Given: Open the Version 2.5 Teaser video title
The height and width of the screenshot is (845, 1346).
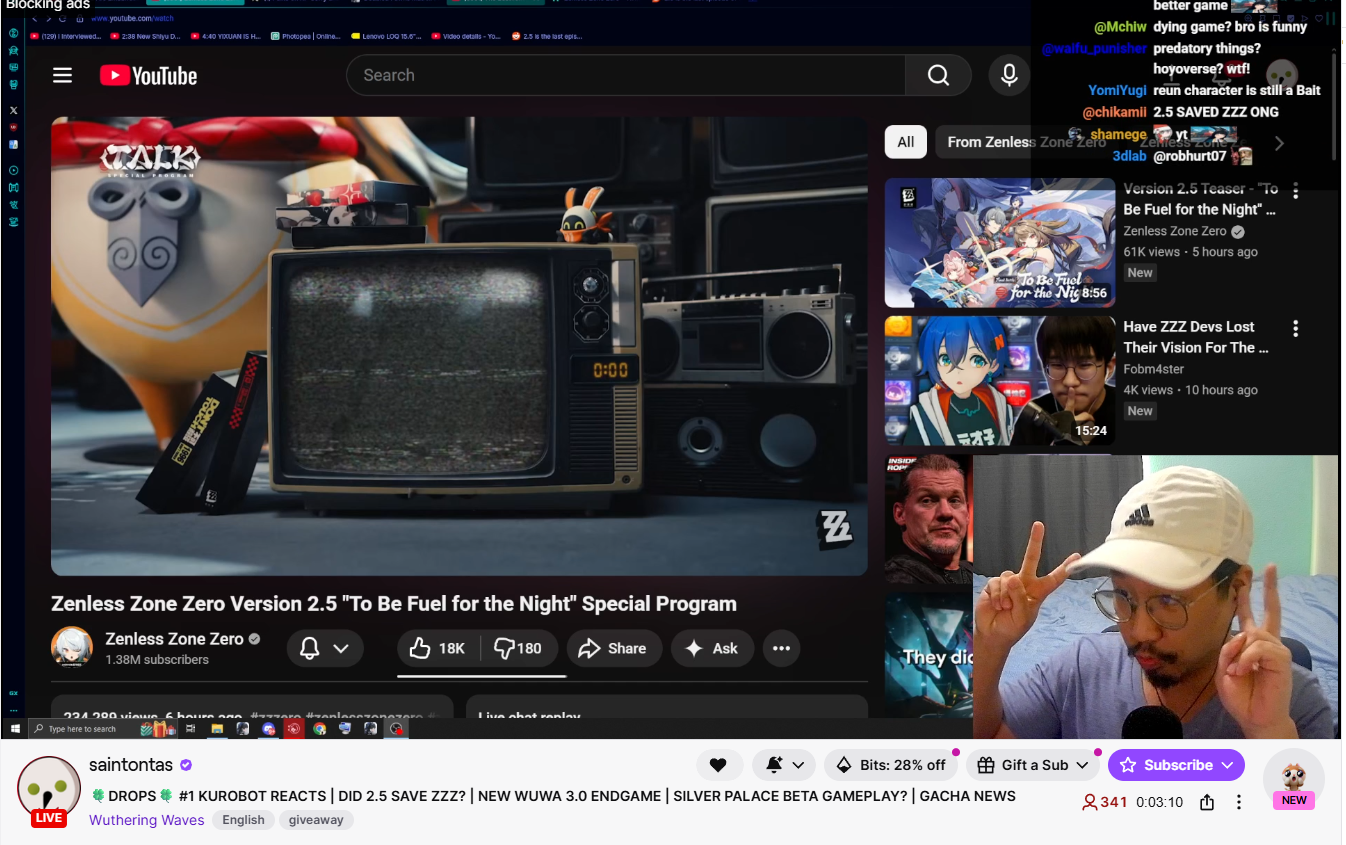Looking at the screenshot, I should pyautogui.click(x=1200, y=199).
